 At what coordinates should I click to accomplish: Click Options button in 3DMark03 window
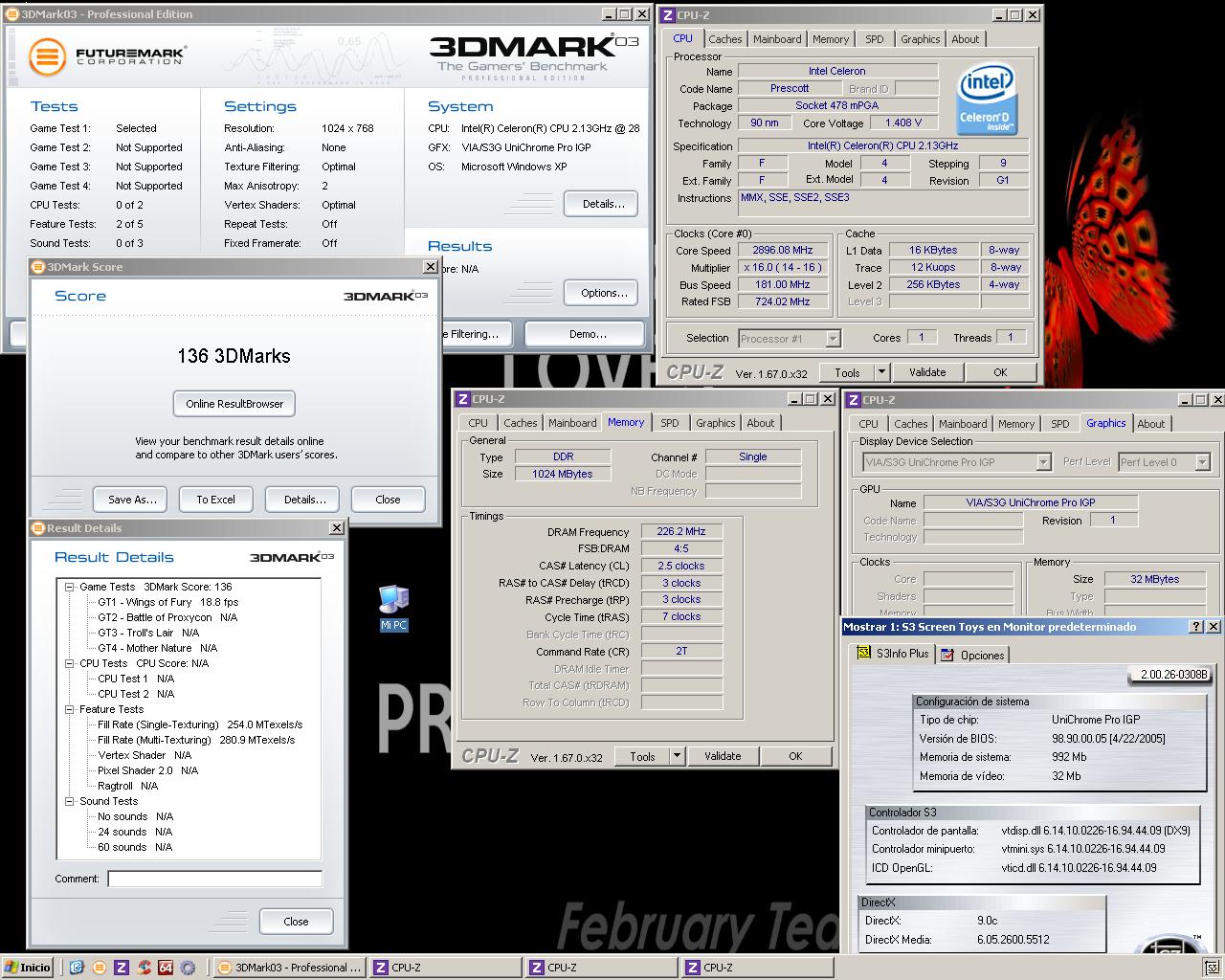click(x=603, y=293)
